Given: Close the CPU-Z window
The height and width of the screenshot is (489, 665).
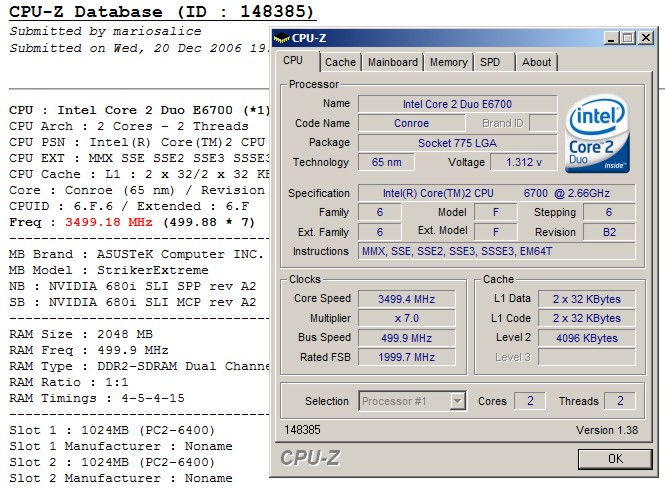Looking at the screenshot, I should [x=645, y=38].
